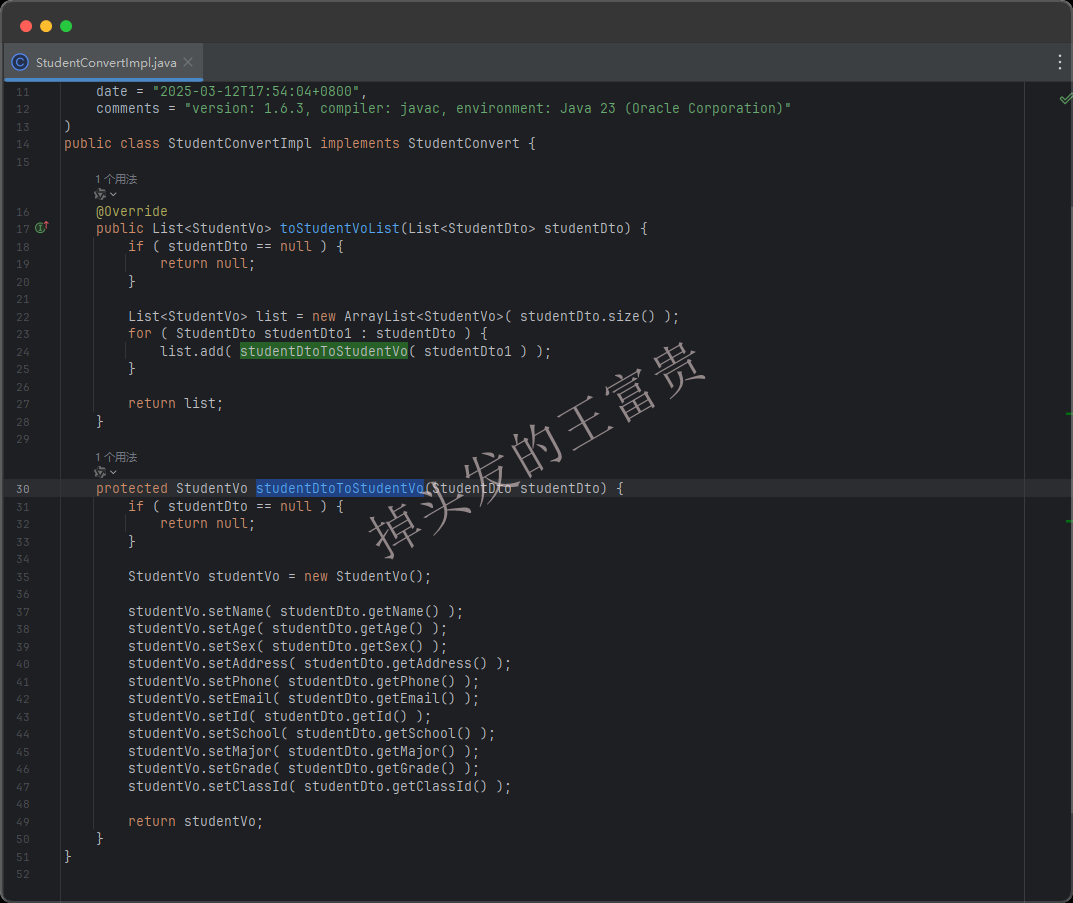The width and height of the screenshot is (1073, 903).
Task: Select the StudentConvertImpl.java tab
Action: 103,62
